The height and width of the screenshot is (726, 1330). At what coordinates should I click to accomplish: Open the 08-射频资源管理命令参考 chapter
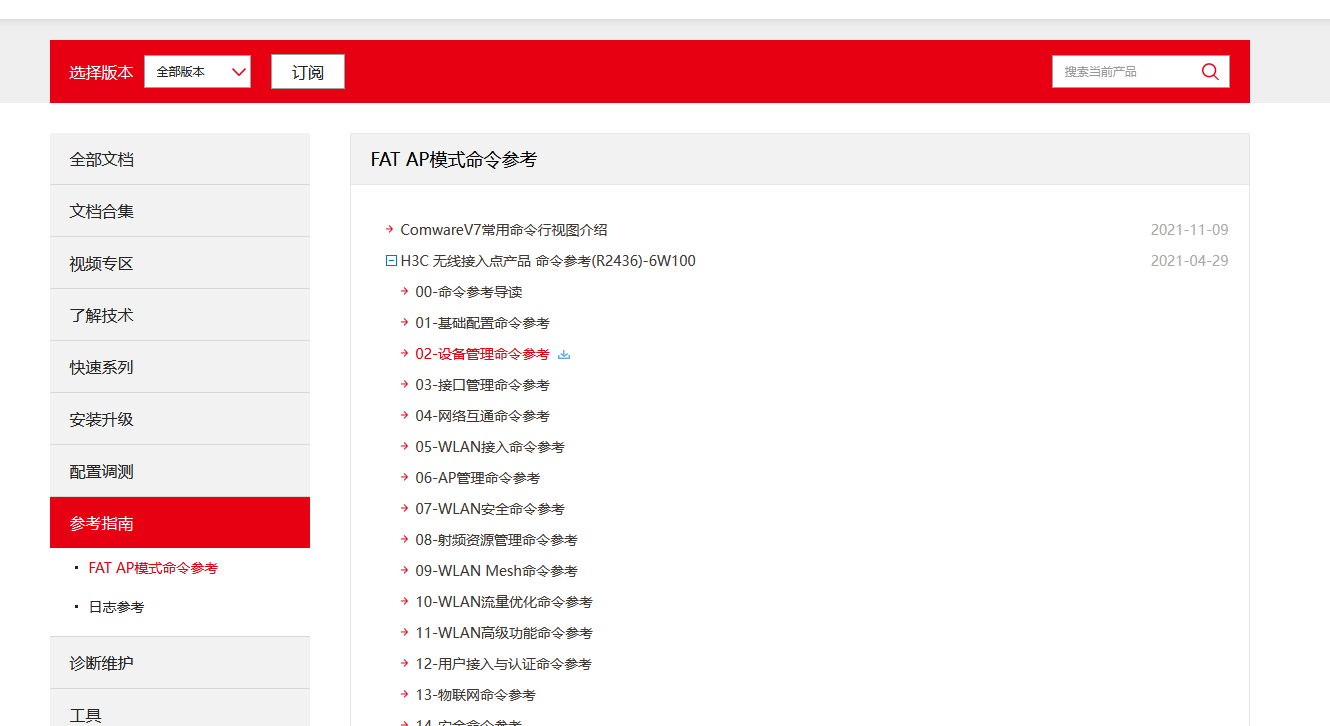[496, 540]
